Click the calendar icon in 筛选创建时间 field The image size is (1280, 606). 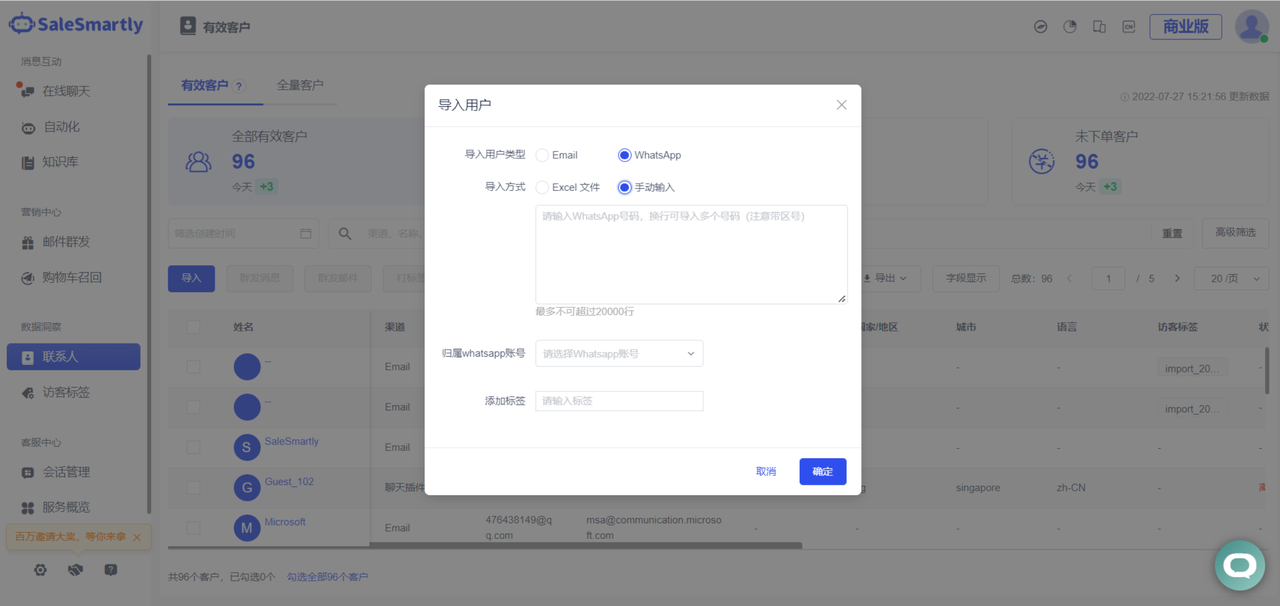coord(306,234)
